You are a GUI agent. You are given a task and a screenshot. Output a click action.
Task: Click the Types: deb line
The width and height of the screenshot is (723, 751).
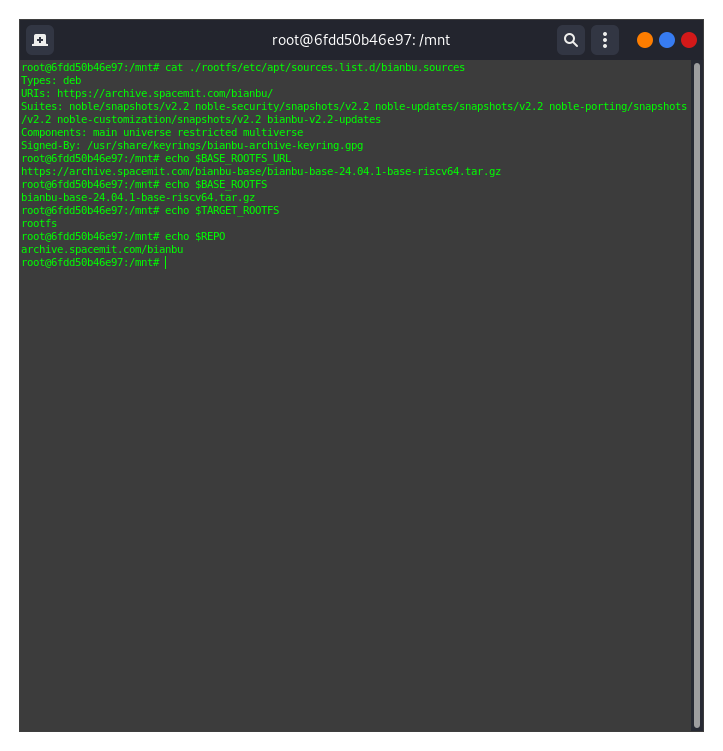tap(51, 80)
